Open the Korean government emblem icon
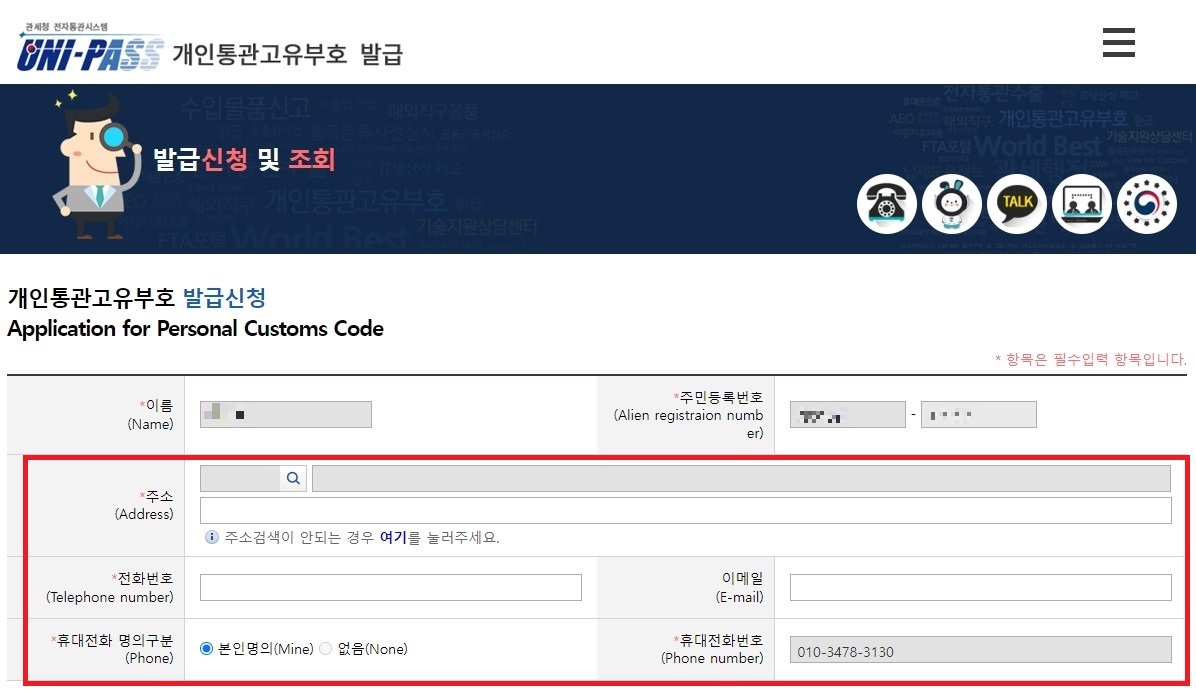Screen dimensions: 1196x693 pyautogui.click(x=1147, y=202)
